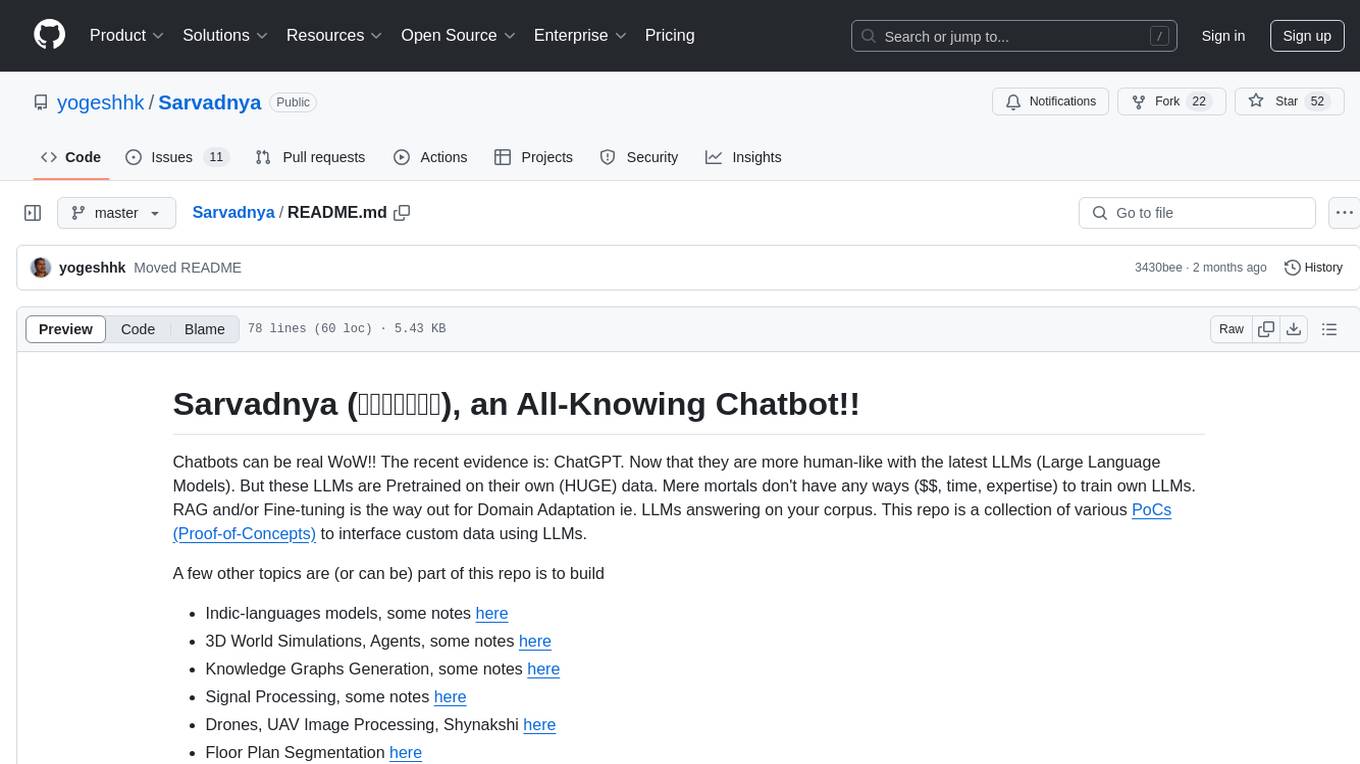Open Signal Processing notes here link

(450, 697)
